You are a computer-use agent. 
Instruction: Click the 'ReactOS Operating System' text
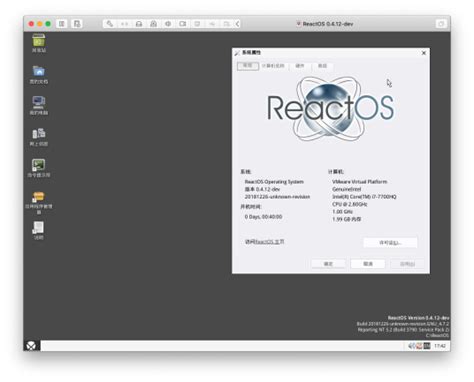click(x=274, y=182)
